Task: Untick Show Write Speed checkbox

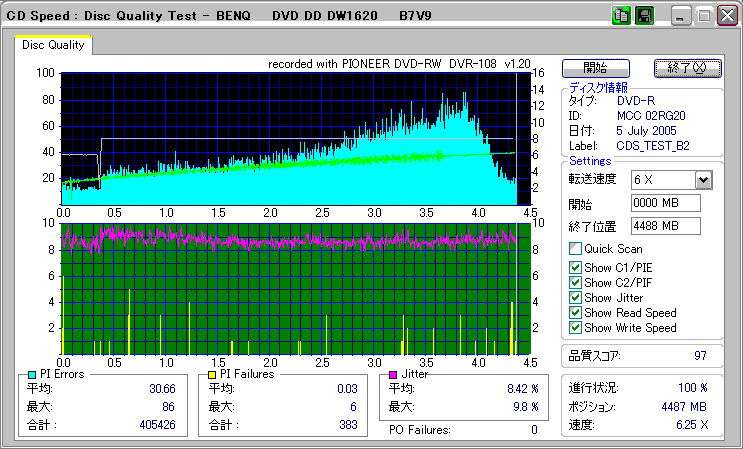Action: tap(575, 327)
